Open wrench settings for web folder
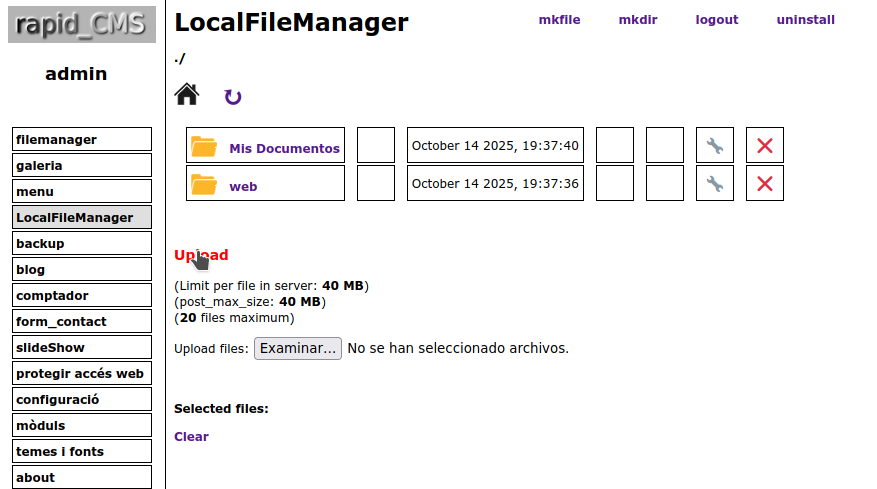The image size is (877, 489). click(x=714, y=184)
